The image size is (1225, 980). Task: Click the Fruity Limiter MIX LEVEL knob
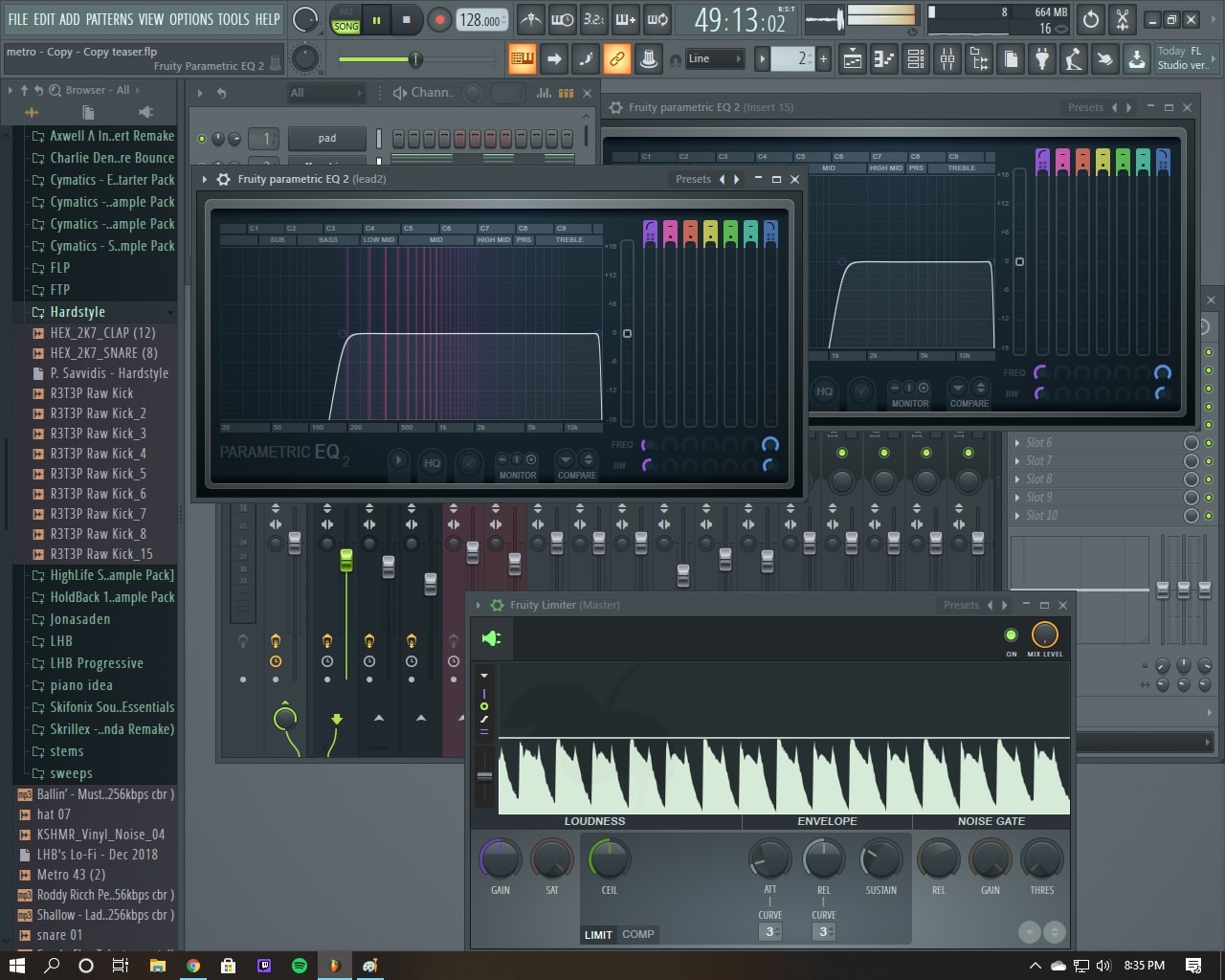coord(1044,635)
